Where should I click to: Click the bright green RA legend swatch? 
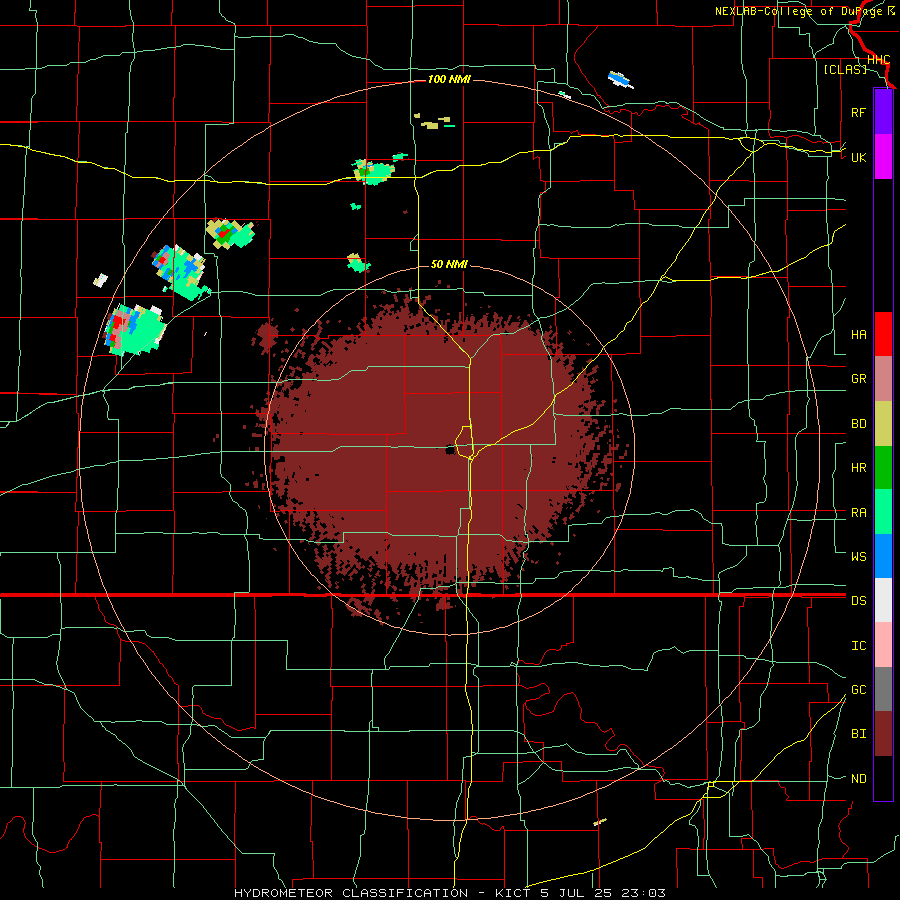point(883,512)
